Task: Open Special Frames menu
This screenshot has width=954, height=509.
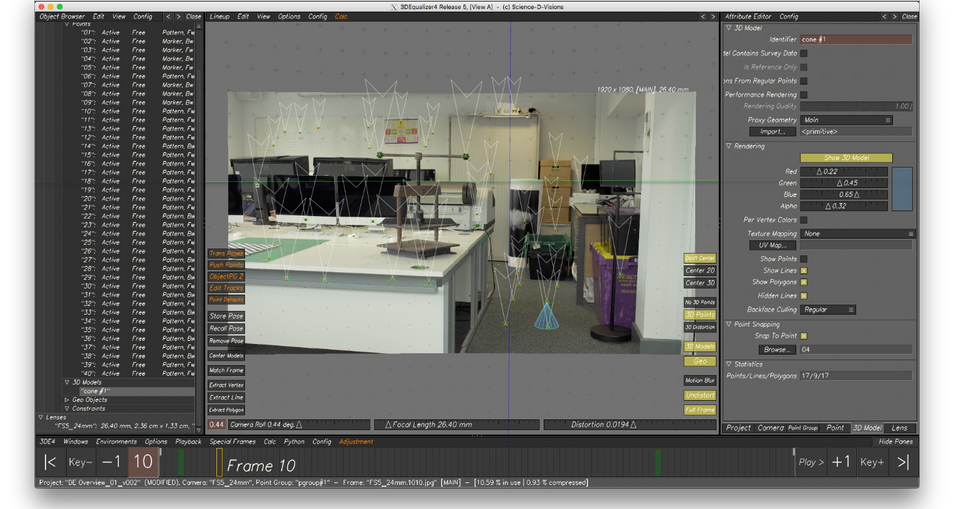Action: tap(232, 441)
